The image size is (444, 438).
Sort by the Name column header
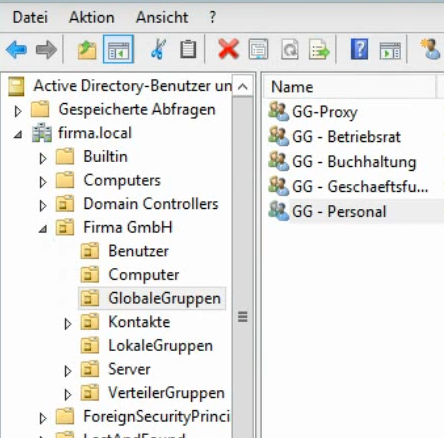pyautogui.click(x=349, y=87)
